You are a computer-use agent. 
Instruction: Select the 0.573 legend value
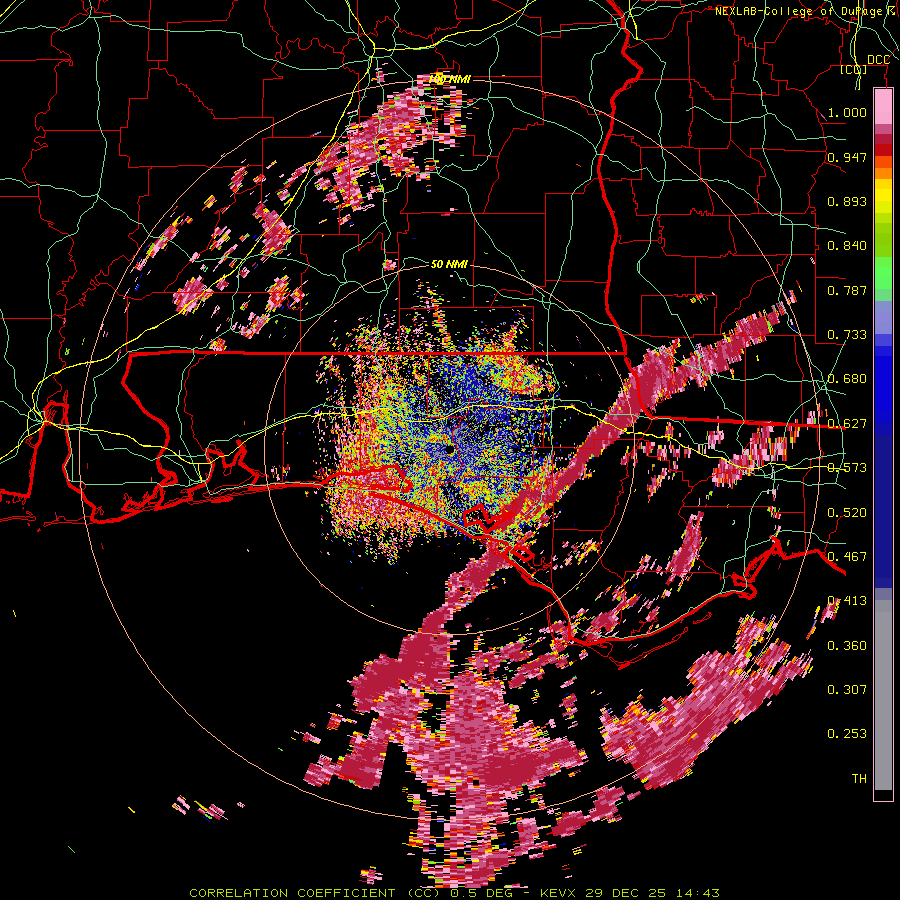point(847,467)
